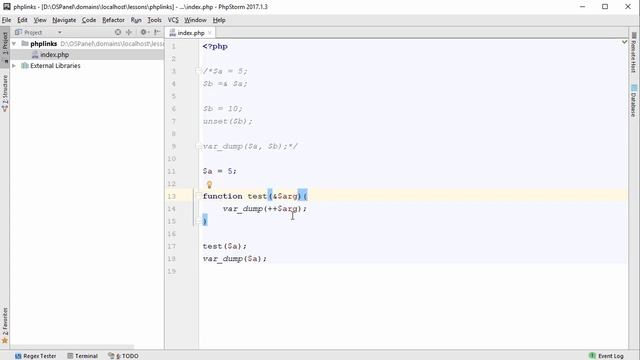
Task: Click the inspection checkmark in editor corner
Action: [x=624, y=42]
